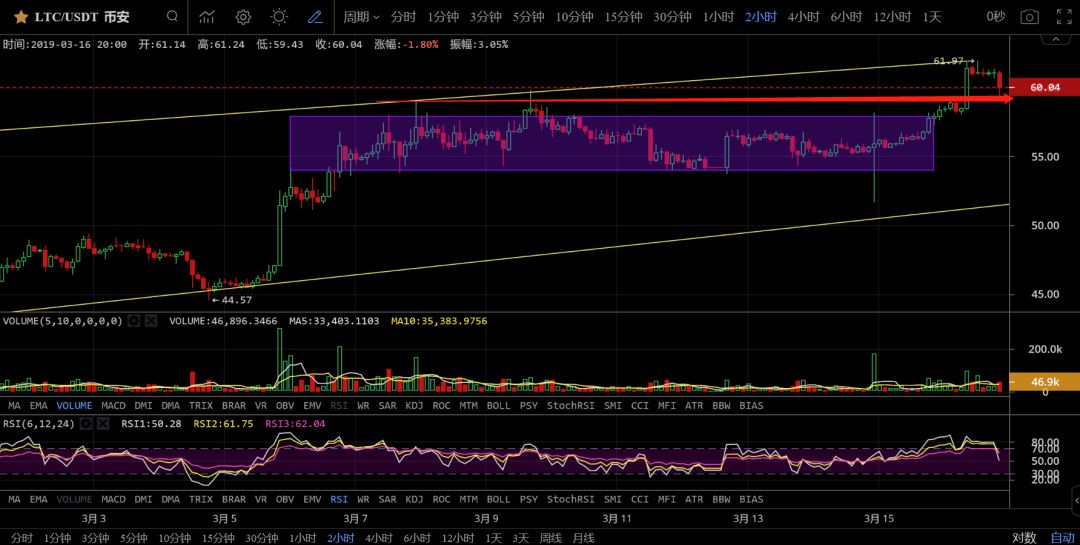1080x545 pixels.
Task: Choose 6小时 in the bottom period bar
Action: [417, 538]
